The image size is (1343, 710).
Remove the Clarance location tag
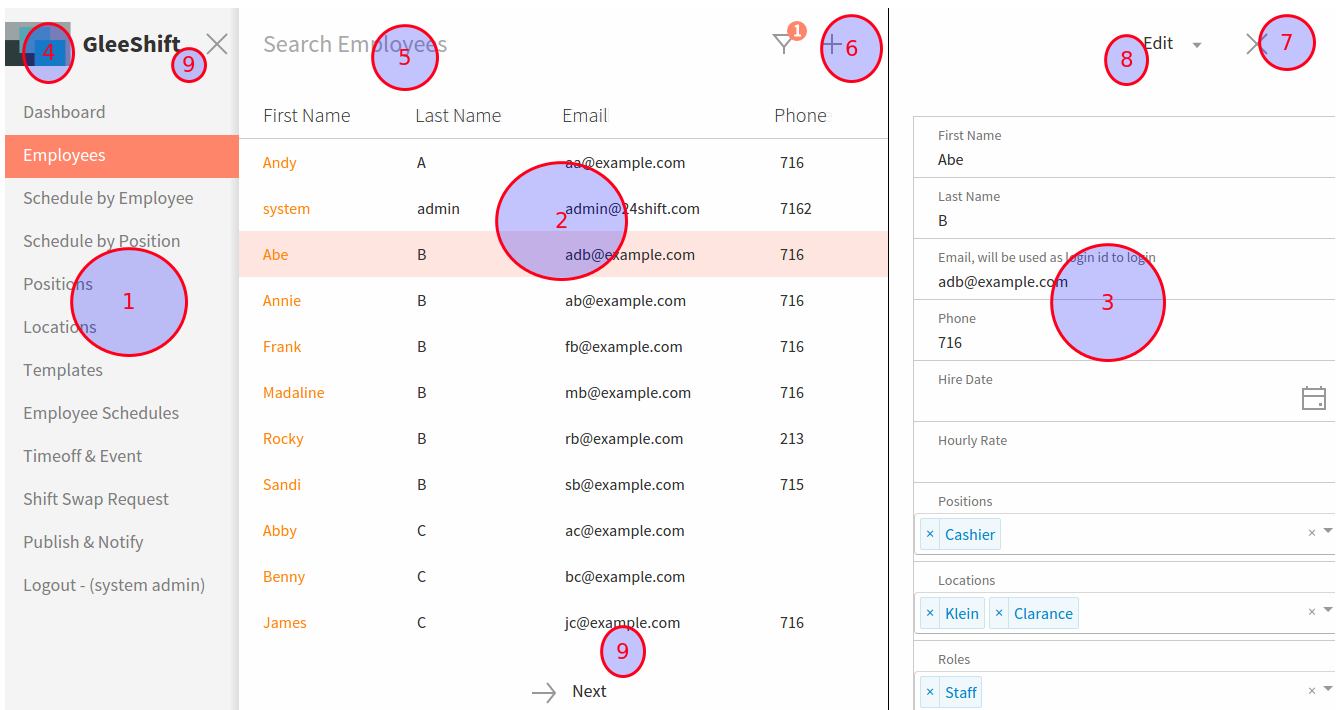pyautogui.click(x=998, y=613)
